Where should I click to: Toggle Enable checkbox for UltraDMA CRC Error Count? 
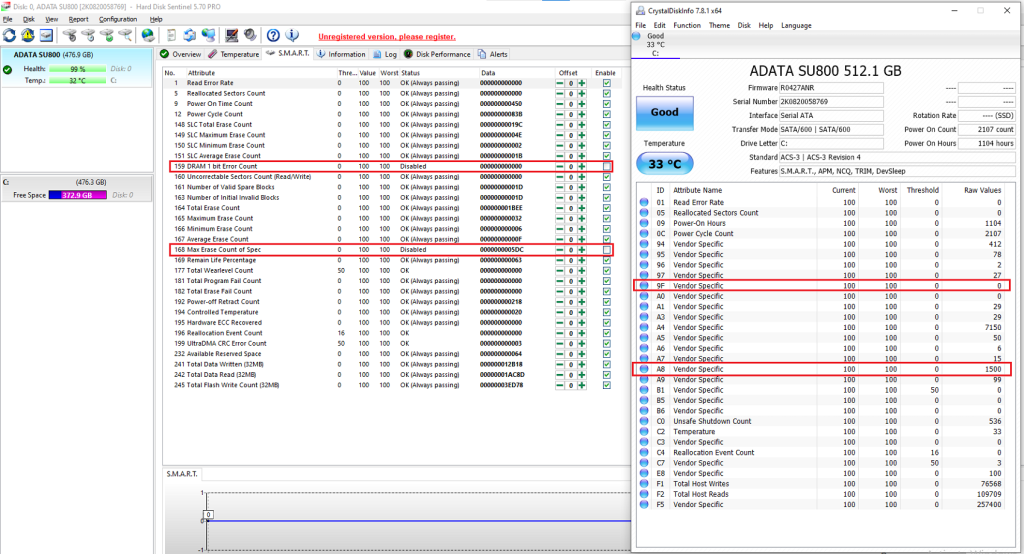(607, 344)
